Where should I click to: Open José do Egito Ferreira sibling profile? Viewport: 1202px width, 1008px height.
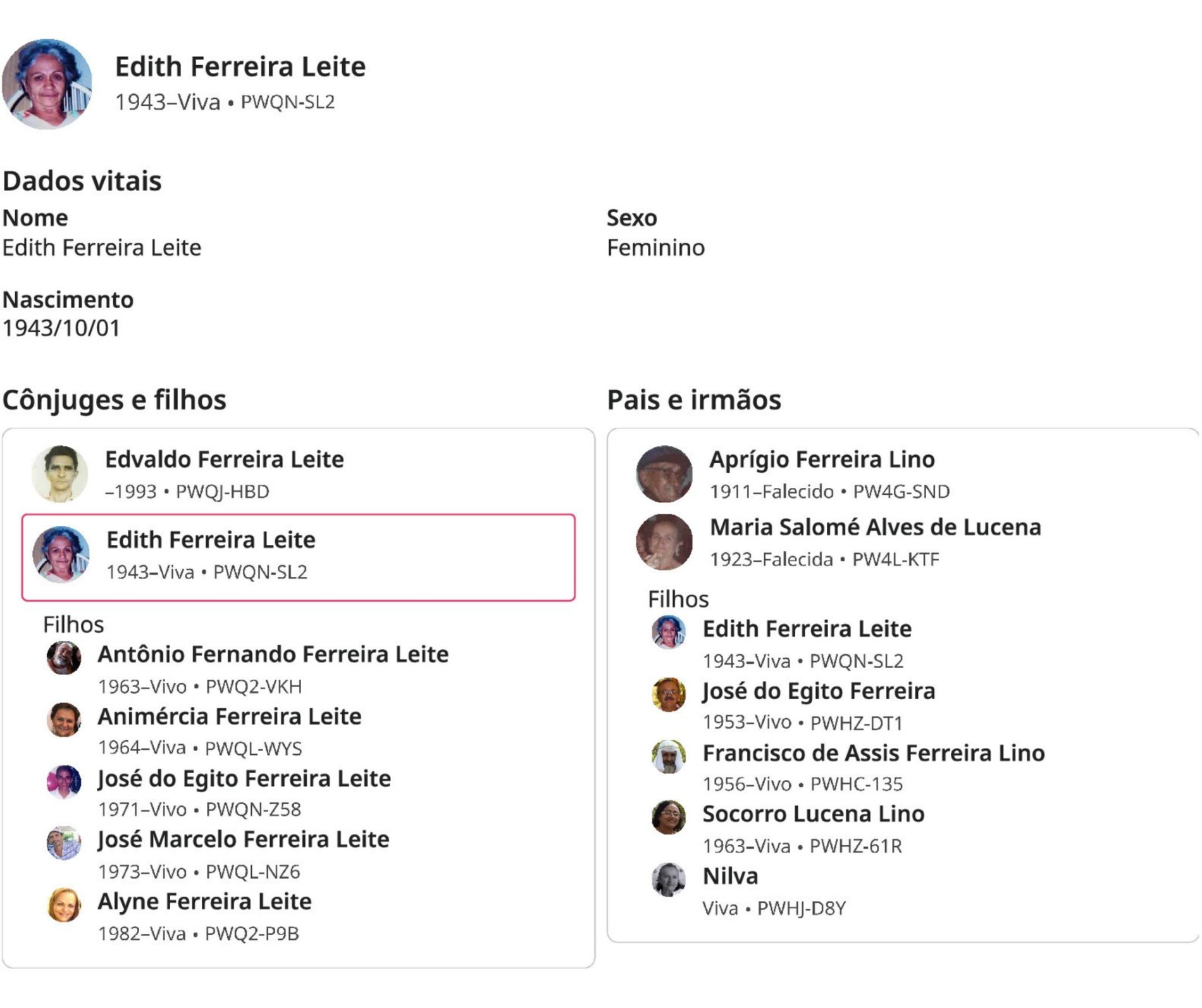click(819, 691)
